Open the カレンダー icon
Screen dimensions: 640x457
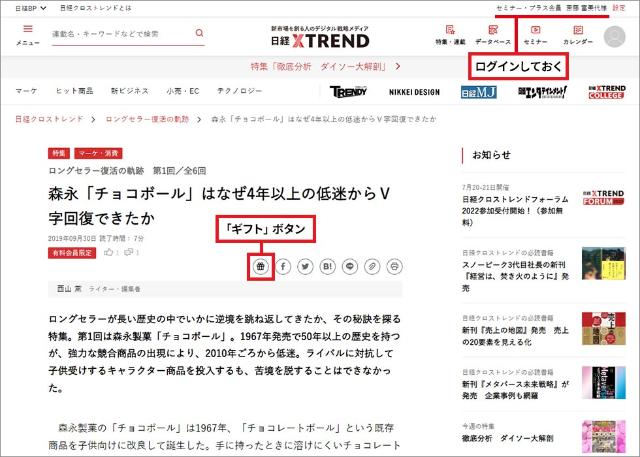point(578,35)
